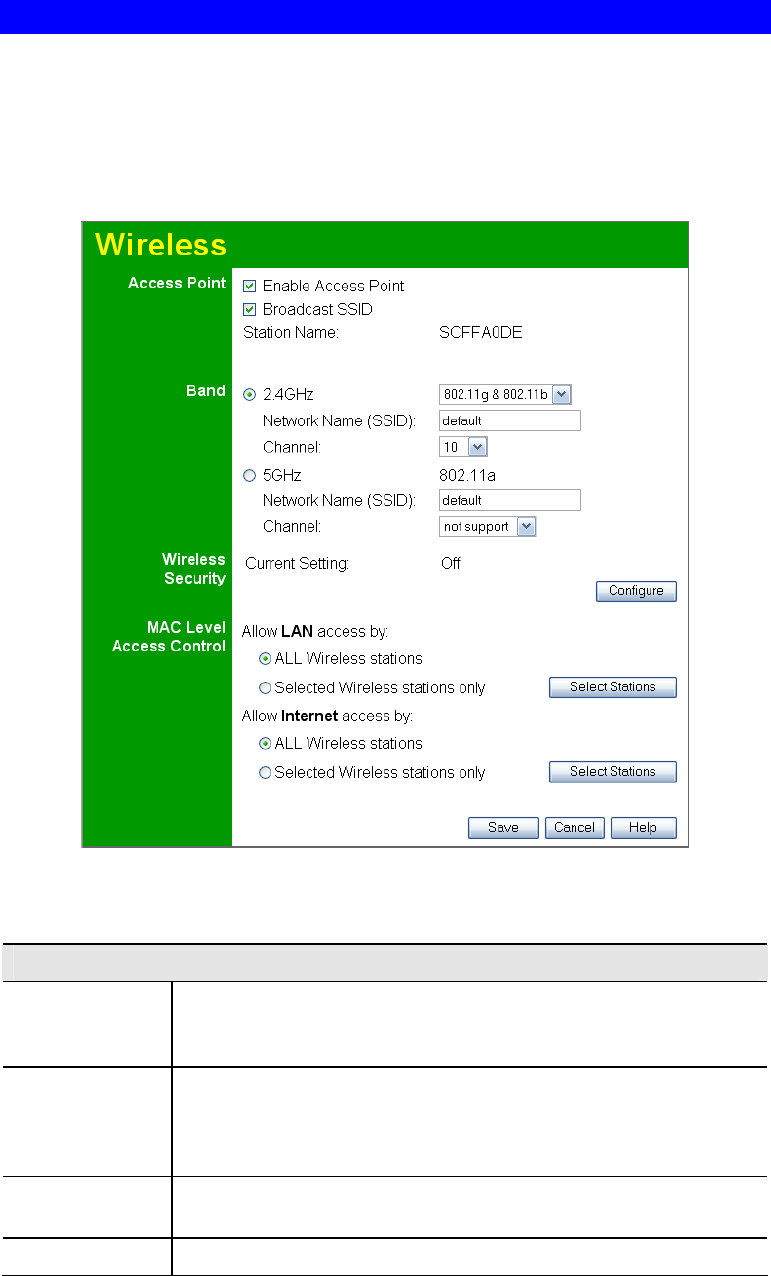Click the 5GHz Network Name (SSID) field
The height and width of the screenshot is (1276, 771).
click(x=510, y=500)
